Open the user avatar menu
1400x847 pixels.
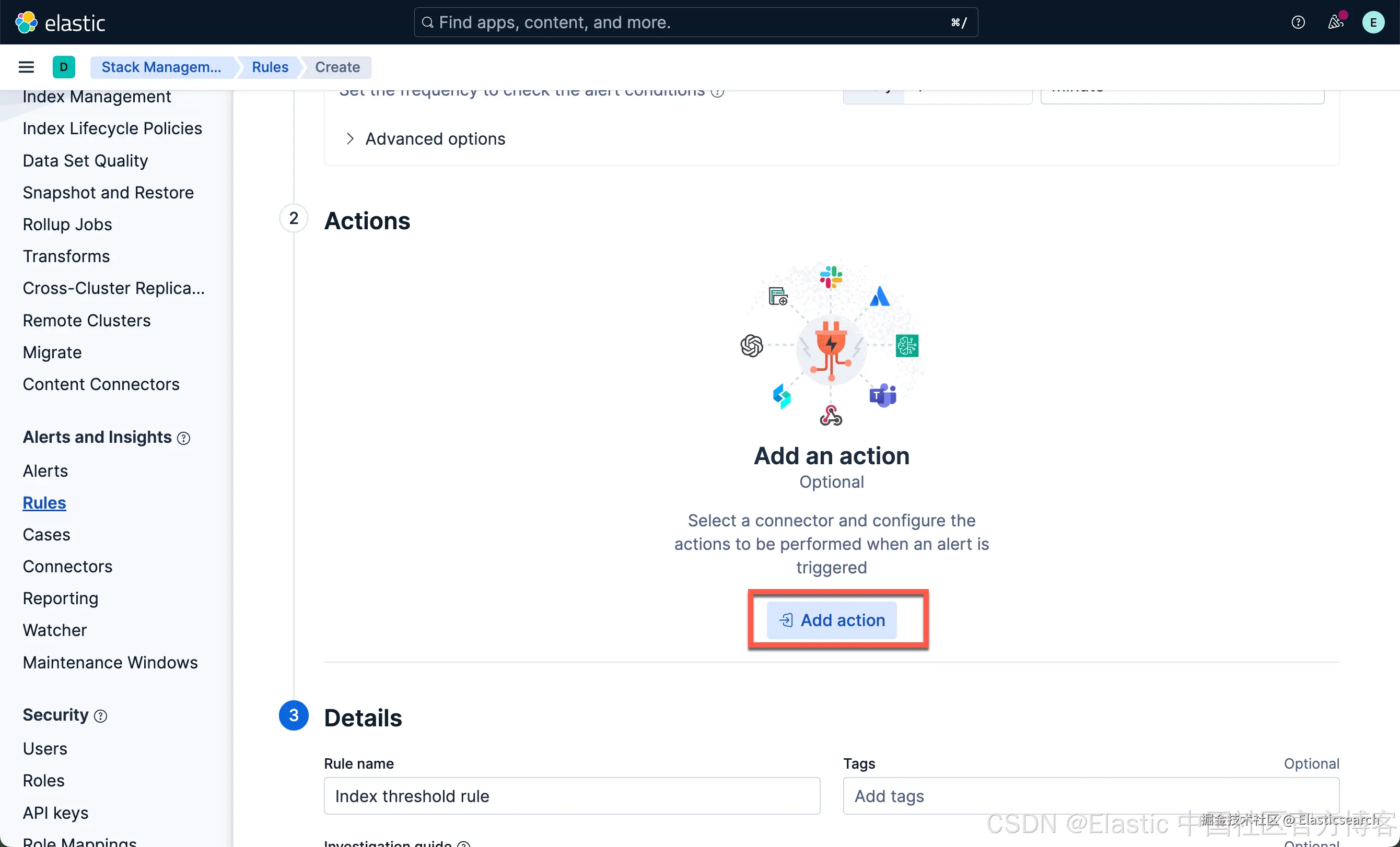pyautogui.click(x=1373, y=23)
